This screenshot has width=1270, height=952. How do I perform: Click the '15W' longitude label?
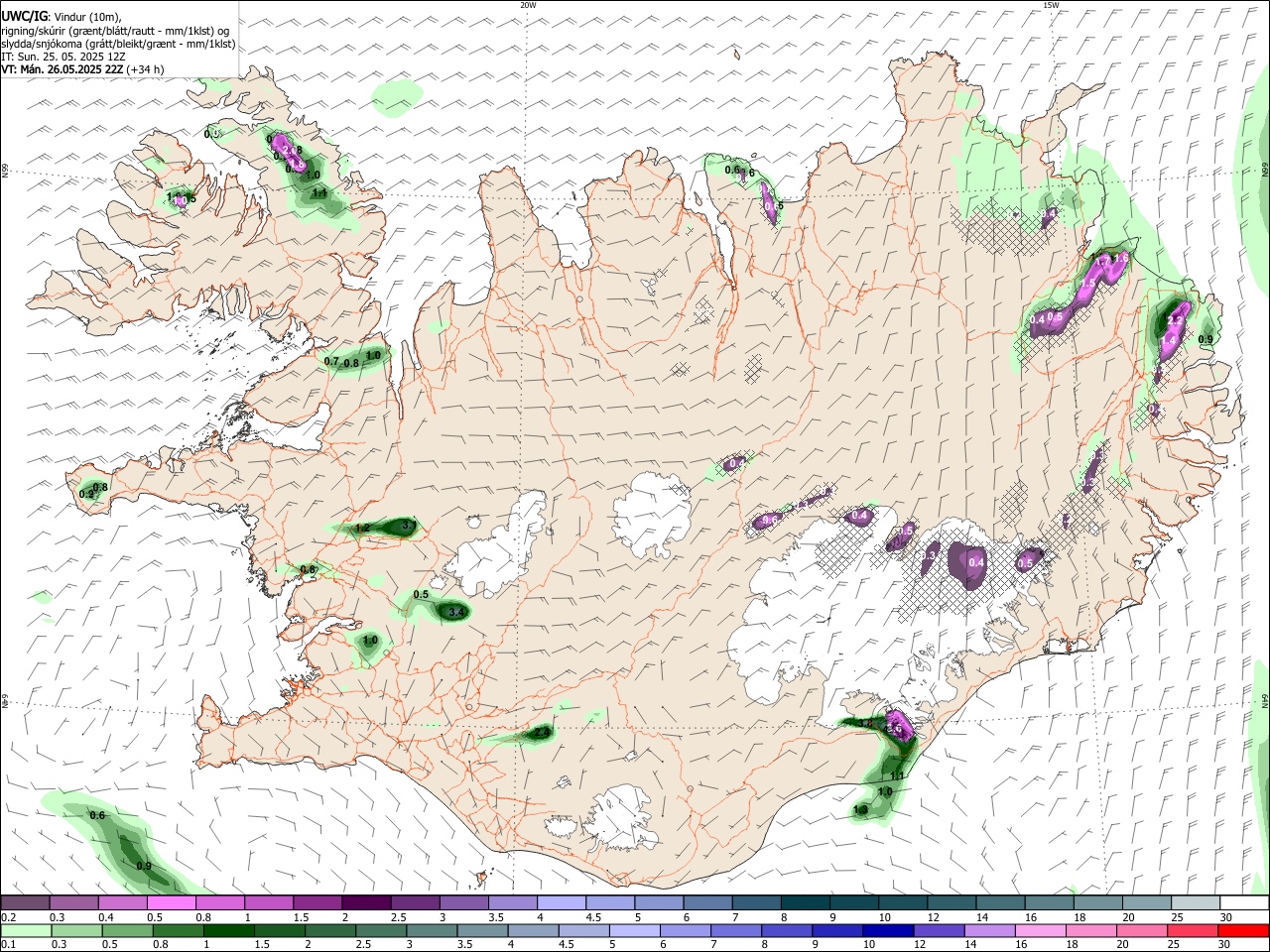1051,5
